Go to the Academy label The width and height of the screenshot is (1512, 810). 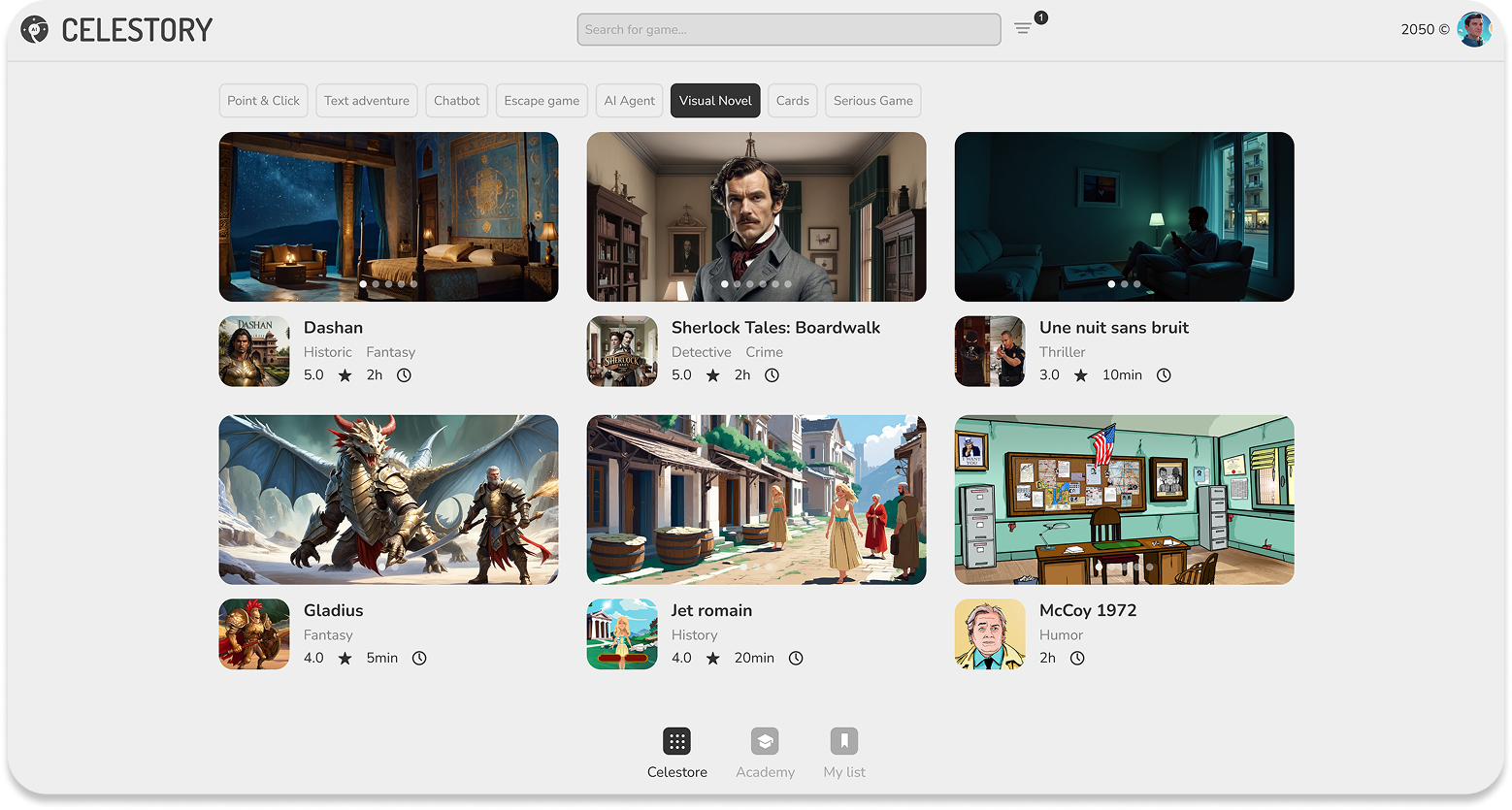tap(765, 772)
